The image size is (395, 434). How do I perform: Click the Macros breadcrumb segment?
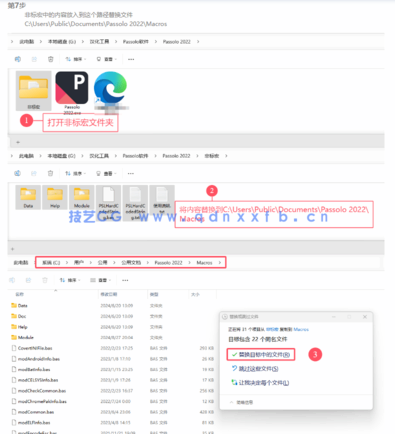click(204, 263)
